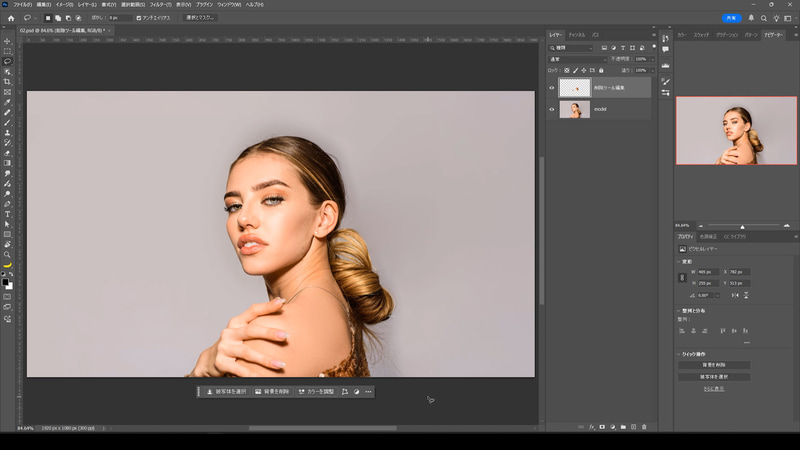
Task: Open the Comments panel icon
Action: tap(665, 49)
